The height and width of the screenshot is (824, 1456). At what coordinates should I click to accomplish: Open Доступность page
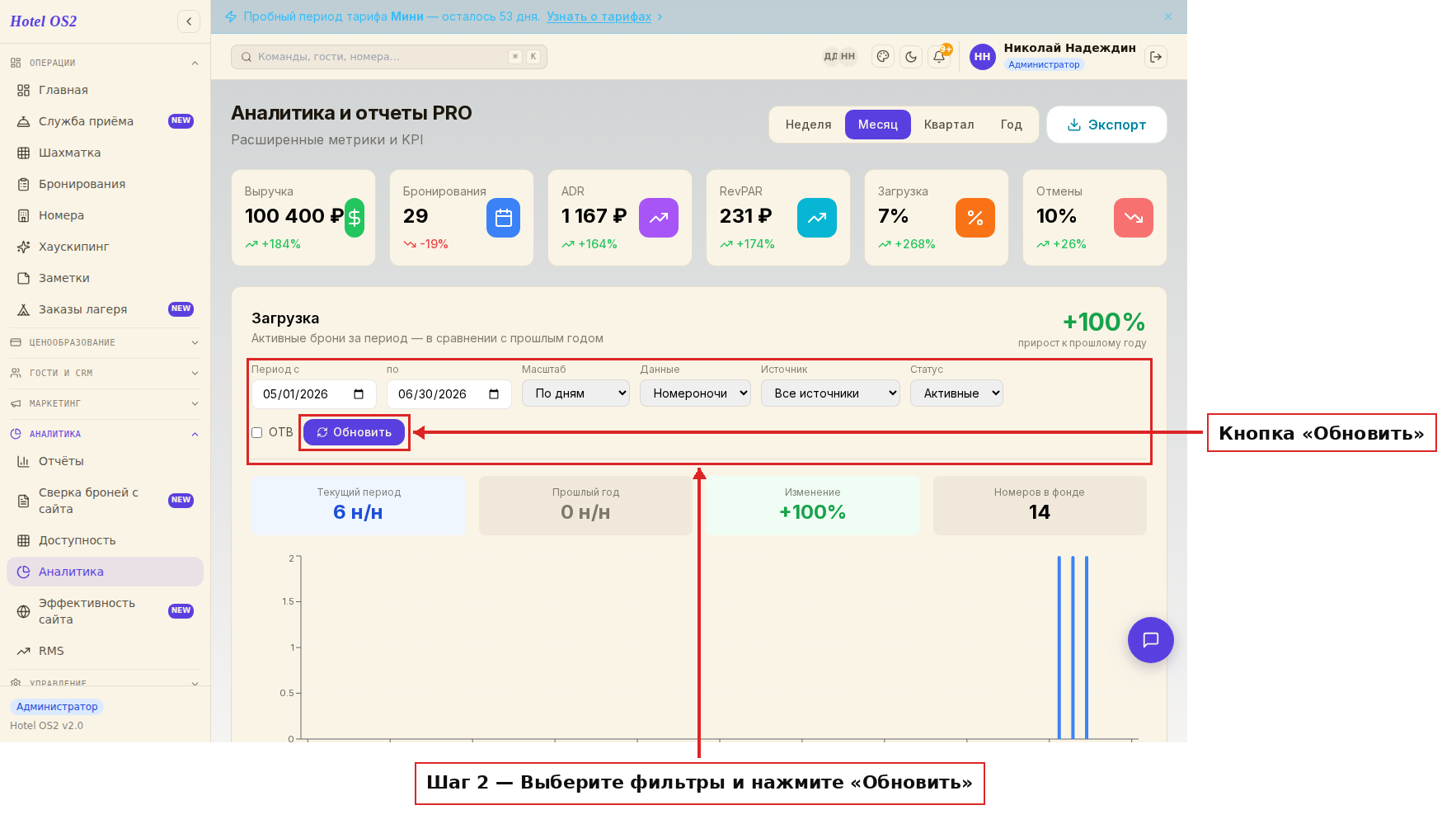point(105,540)
